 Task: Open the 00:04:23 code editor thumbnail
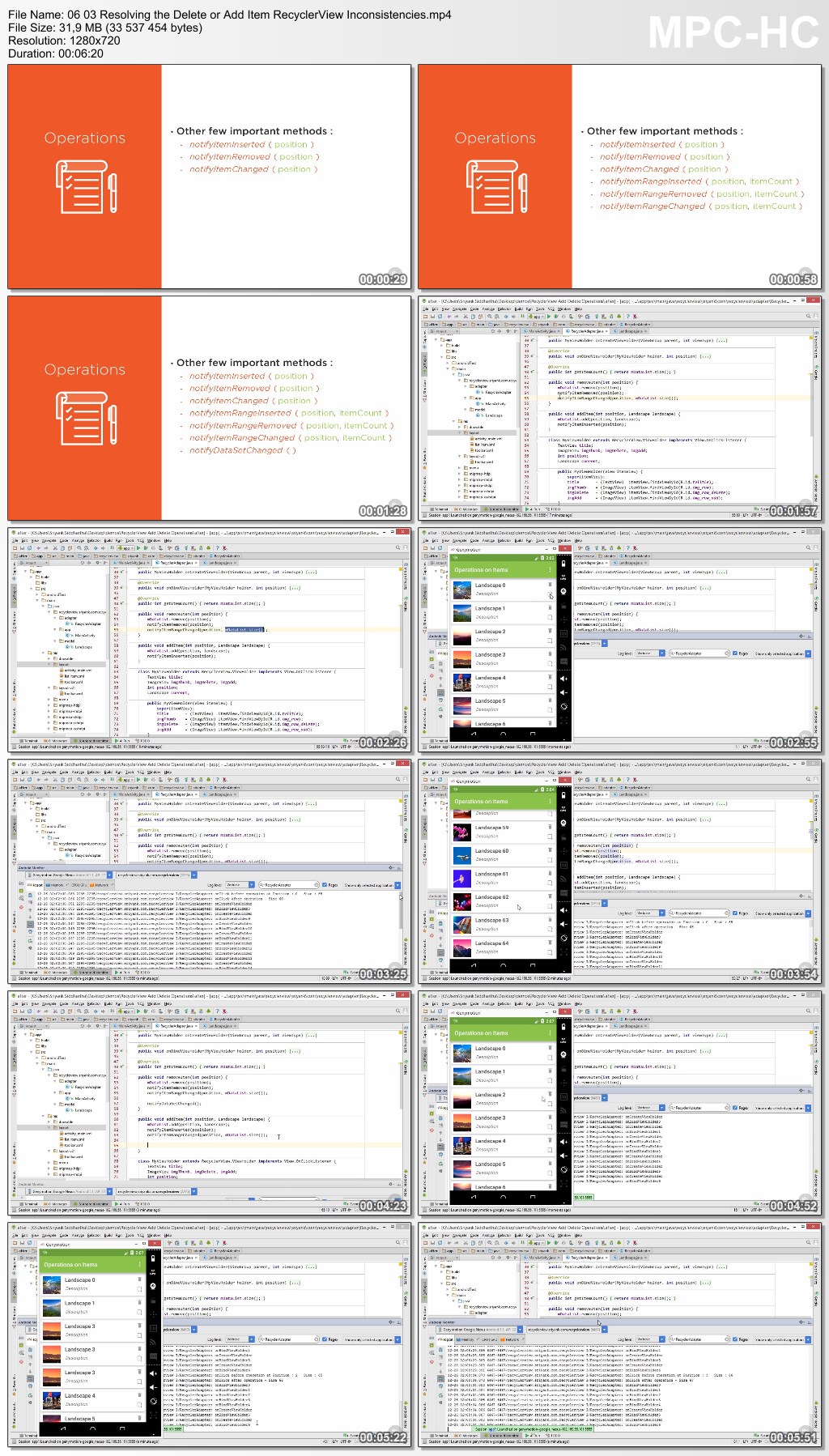tap(210, 1103)
